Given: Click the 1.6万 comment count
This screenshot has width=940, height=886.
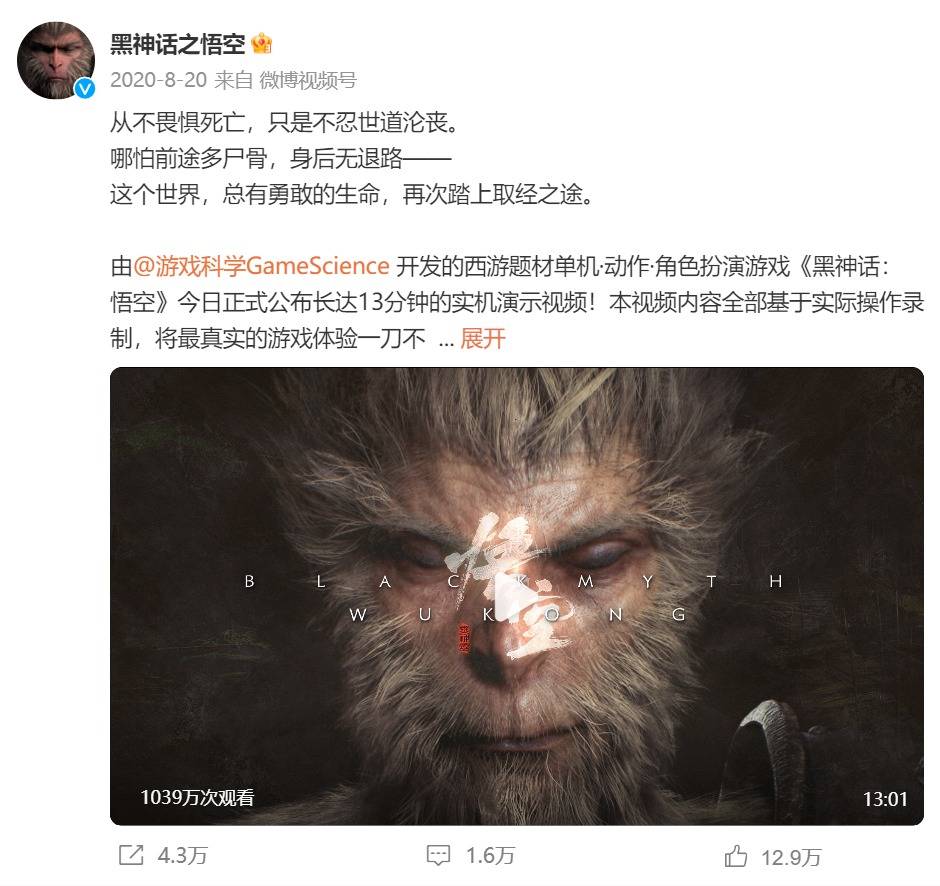Looking at the screenshot, I should [490, 855].
